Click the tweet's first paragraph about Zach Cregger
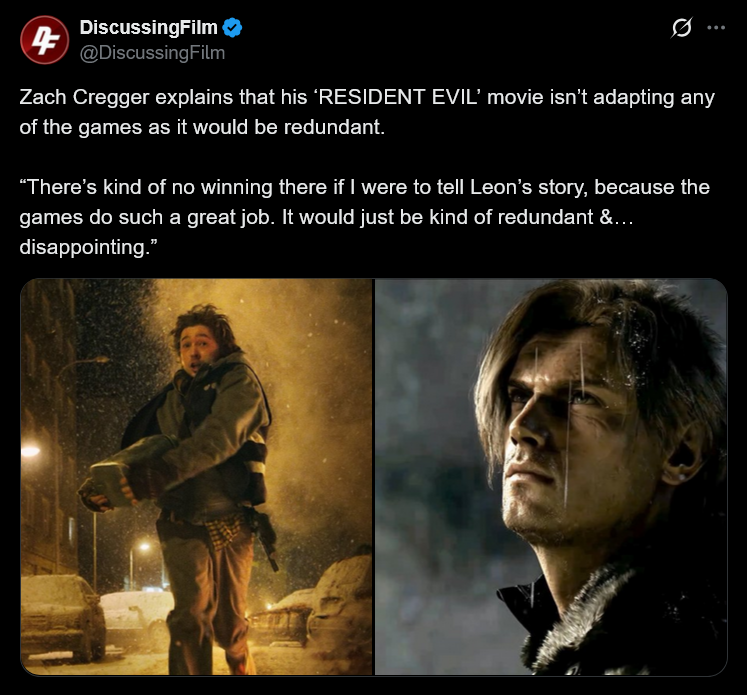 click(367, 112)
